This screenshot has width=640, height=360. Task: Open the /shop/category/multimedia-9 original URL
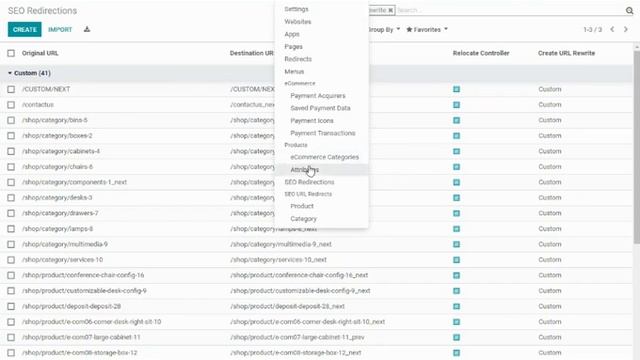(x=65, y=244)
